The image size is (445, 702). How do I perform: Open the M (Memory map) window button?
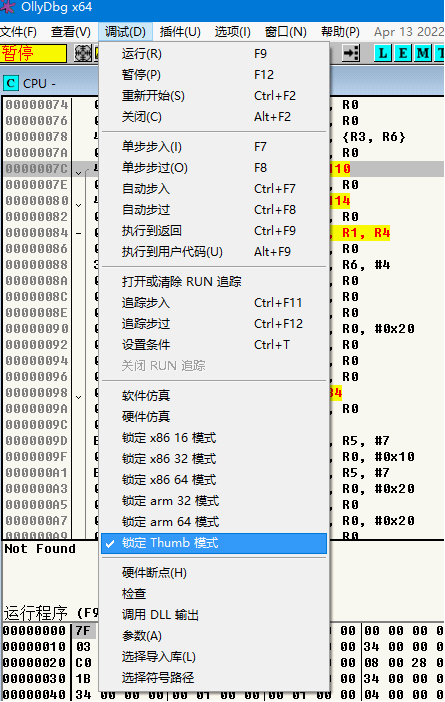[x=423, y=53]
